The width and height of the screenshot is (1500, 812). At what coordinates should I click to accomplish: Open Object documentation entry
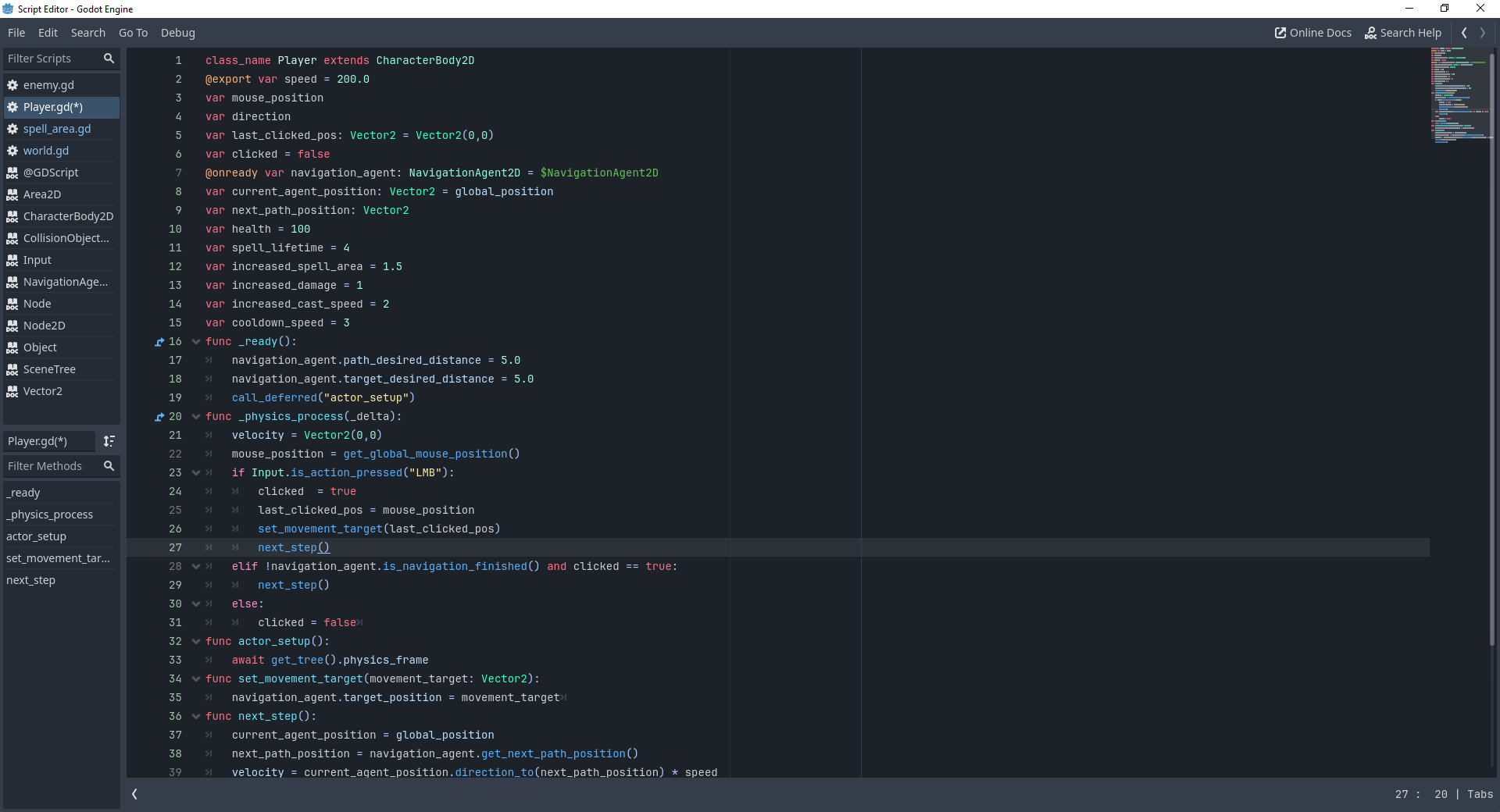coord(61,347)
